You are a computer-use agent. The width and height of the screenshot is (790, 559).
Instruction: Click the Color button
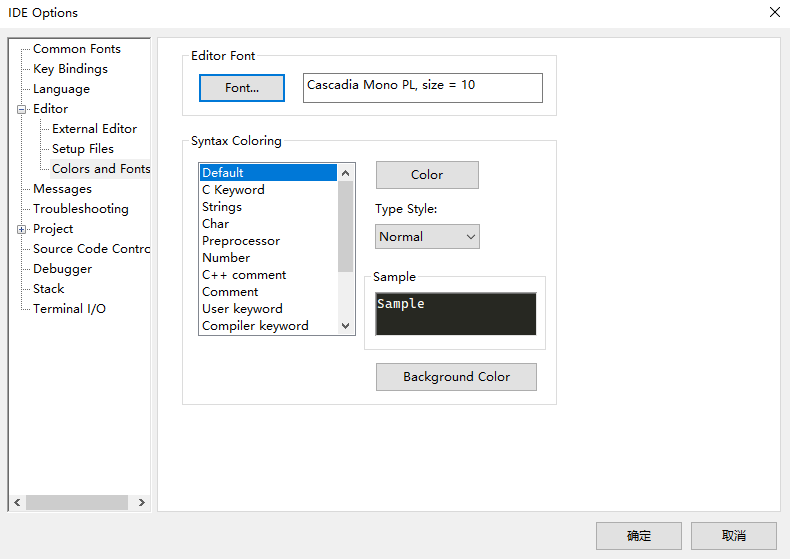pos(427,175)
